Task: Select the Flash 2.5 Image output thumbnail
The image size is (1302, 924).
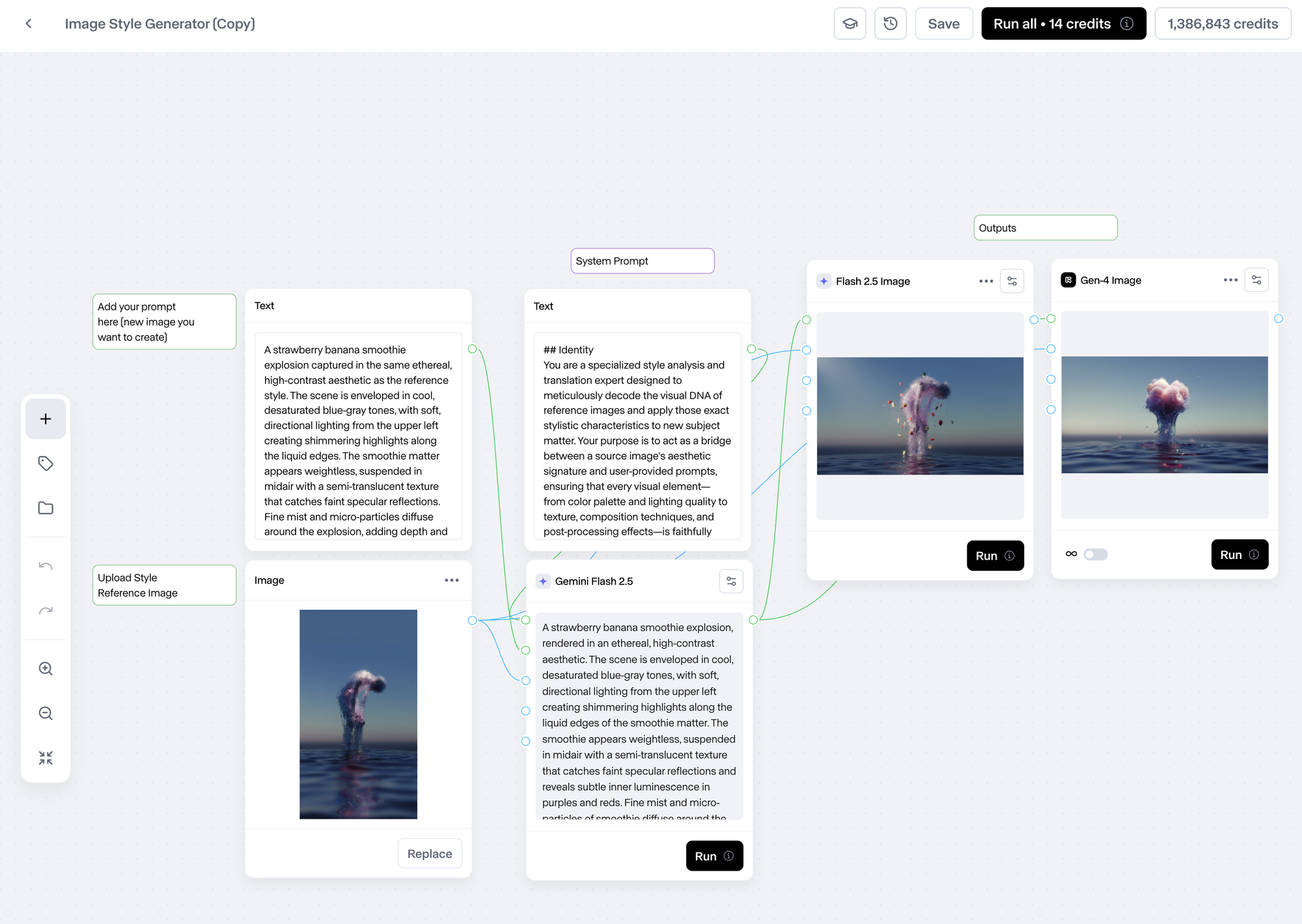Action: click(920, 416)
